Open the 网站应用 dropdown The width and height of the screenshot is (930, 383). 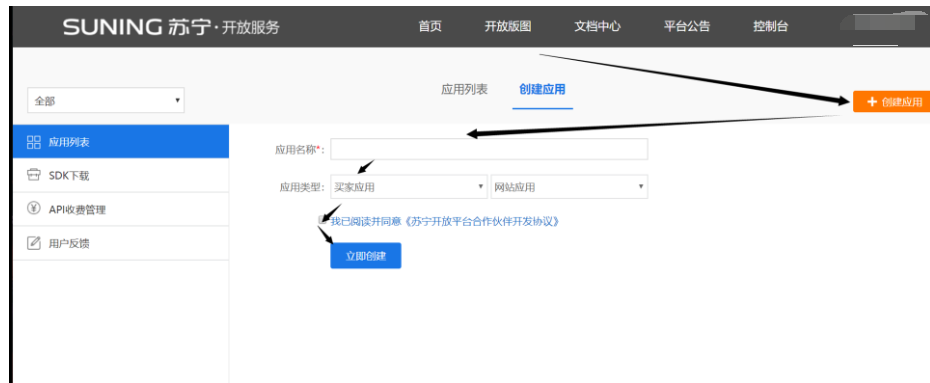pos(569,187)
